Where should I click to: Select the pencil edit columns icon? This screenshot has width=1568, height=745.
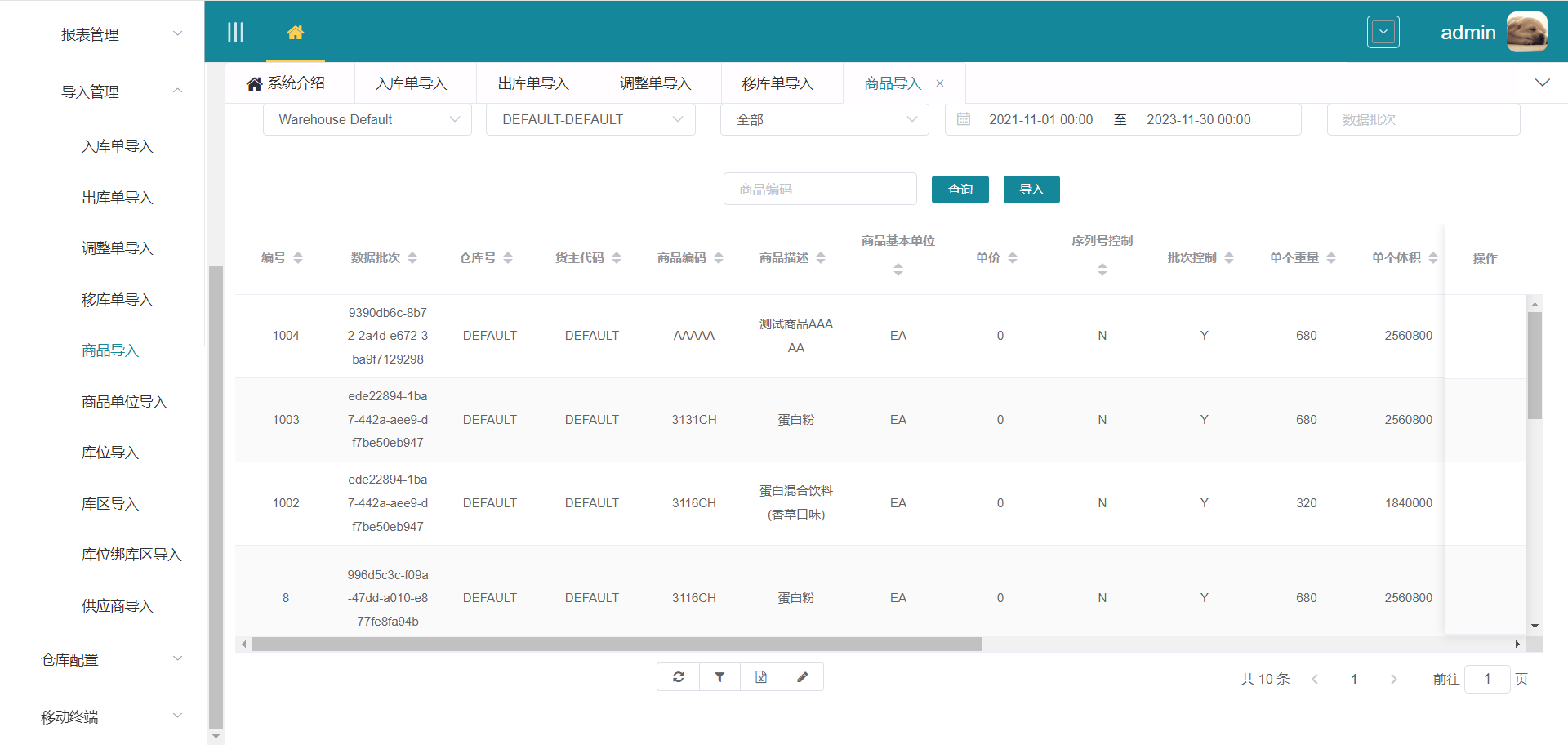(x=802, y=676)
